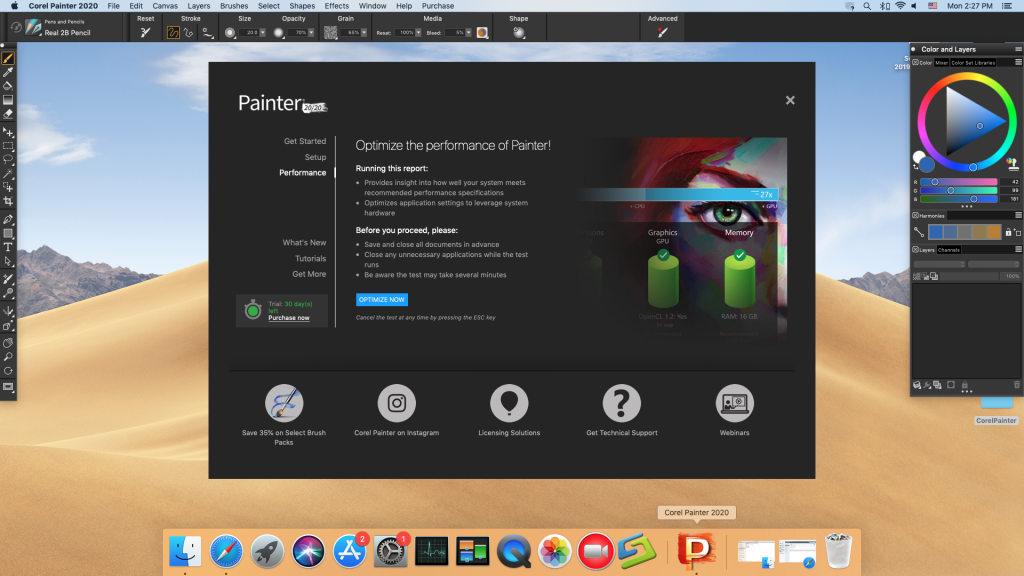This screenshot has width=1024, height=576.
Task: Click the OPTIMIZE NOW button
Action: point(382,299)
